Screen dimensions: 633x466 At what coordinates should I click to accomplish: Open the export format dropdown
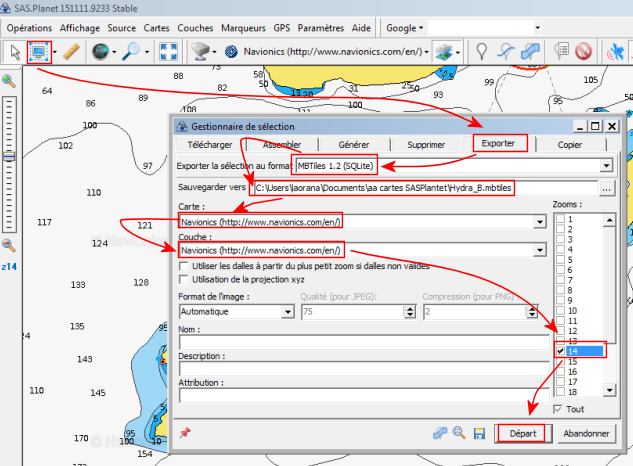606,166
